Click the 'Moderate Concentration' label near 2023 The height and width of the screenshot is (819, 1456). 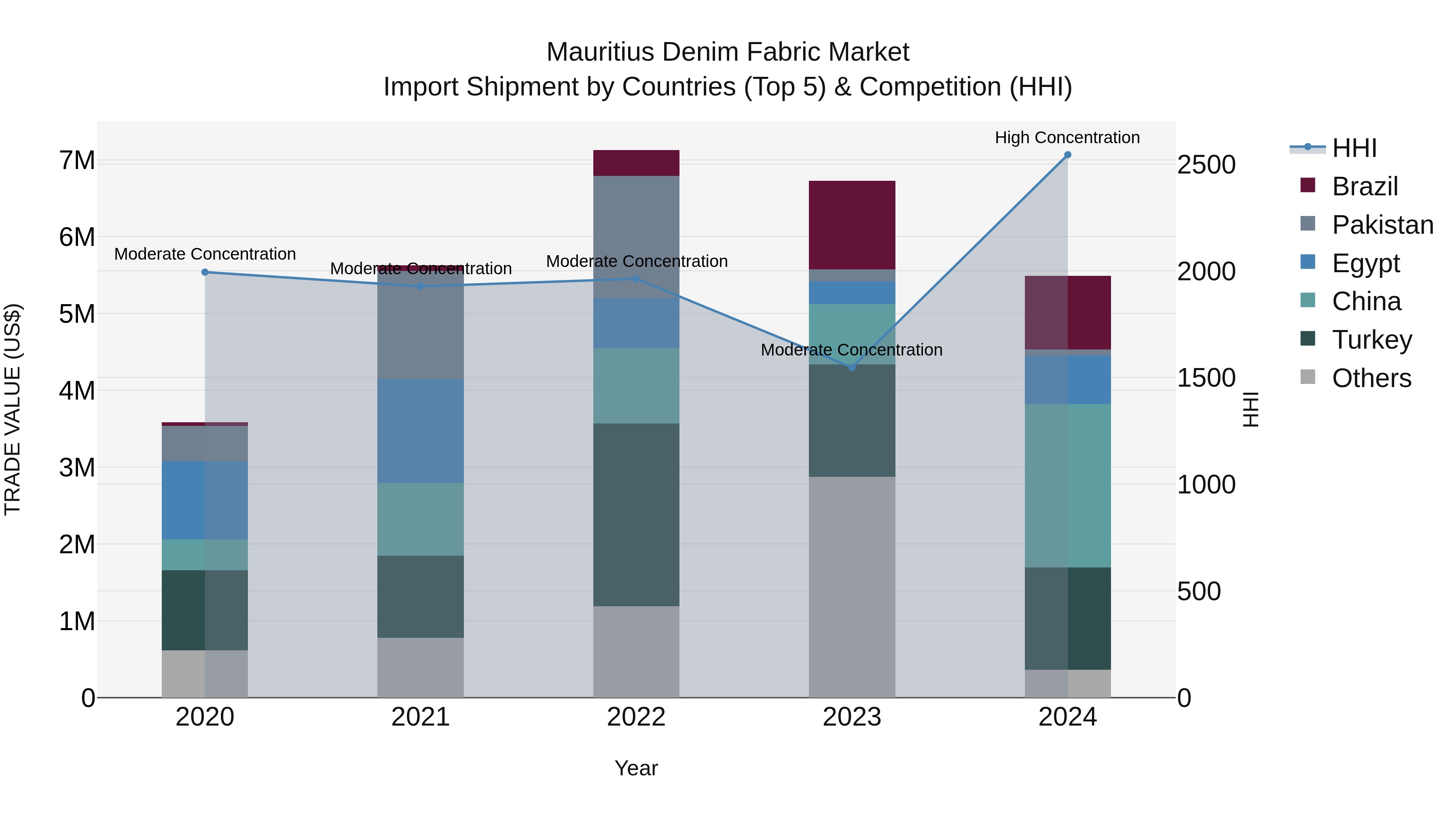[x=852, y=350]
